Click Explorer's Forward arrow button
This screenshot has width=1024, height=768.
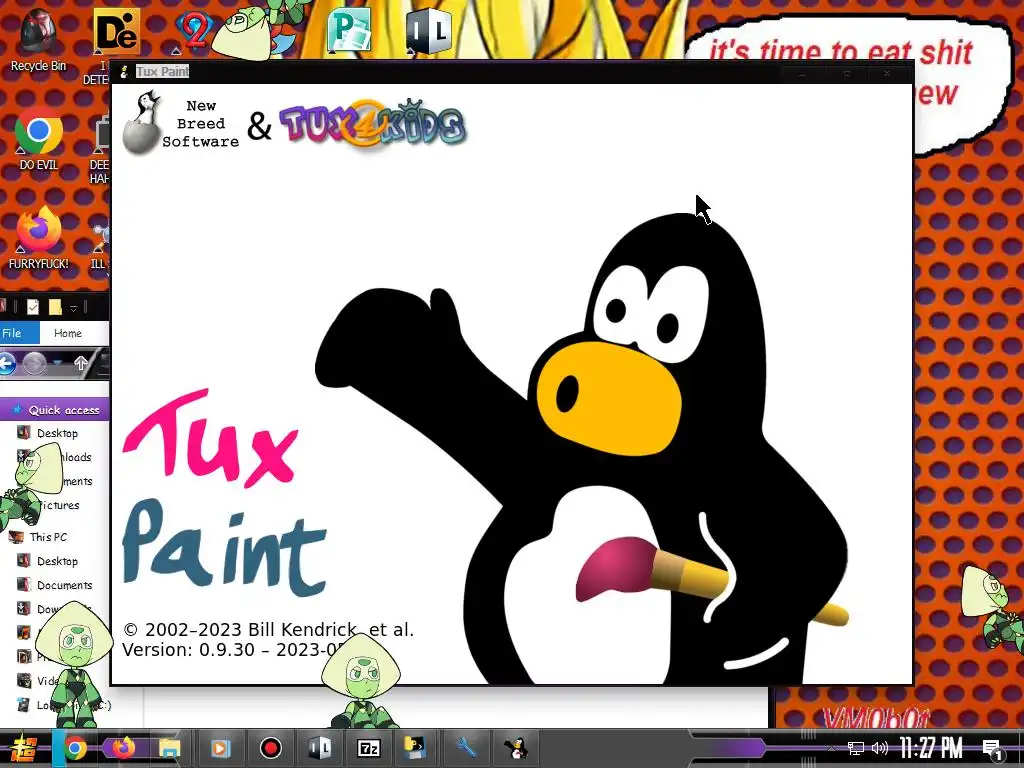pyautogui.click(x=34, y=364)
